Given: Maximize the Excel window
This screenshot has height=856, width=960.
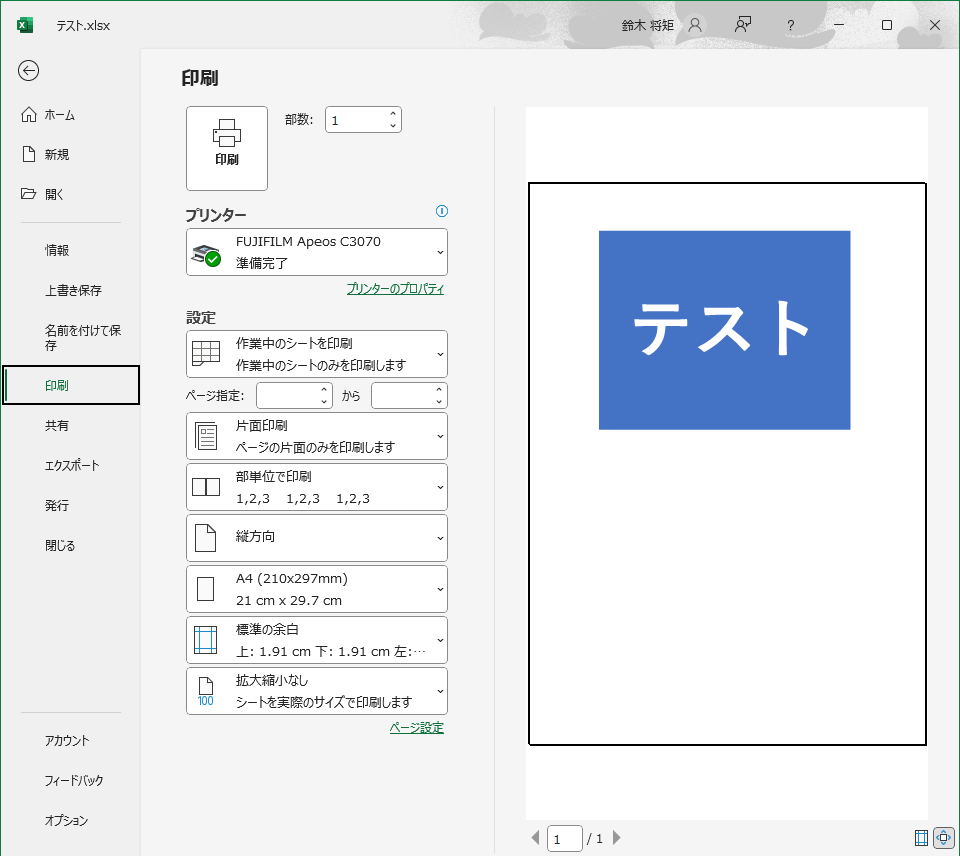Looking at the screenshot, I should tap(887, 25).
